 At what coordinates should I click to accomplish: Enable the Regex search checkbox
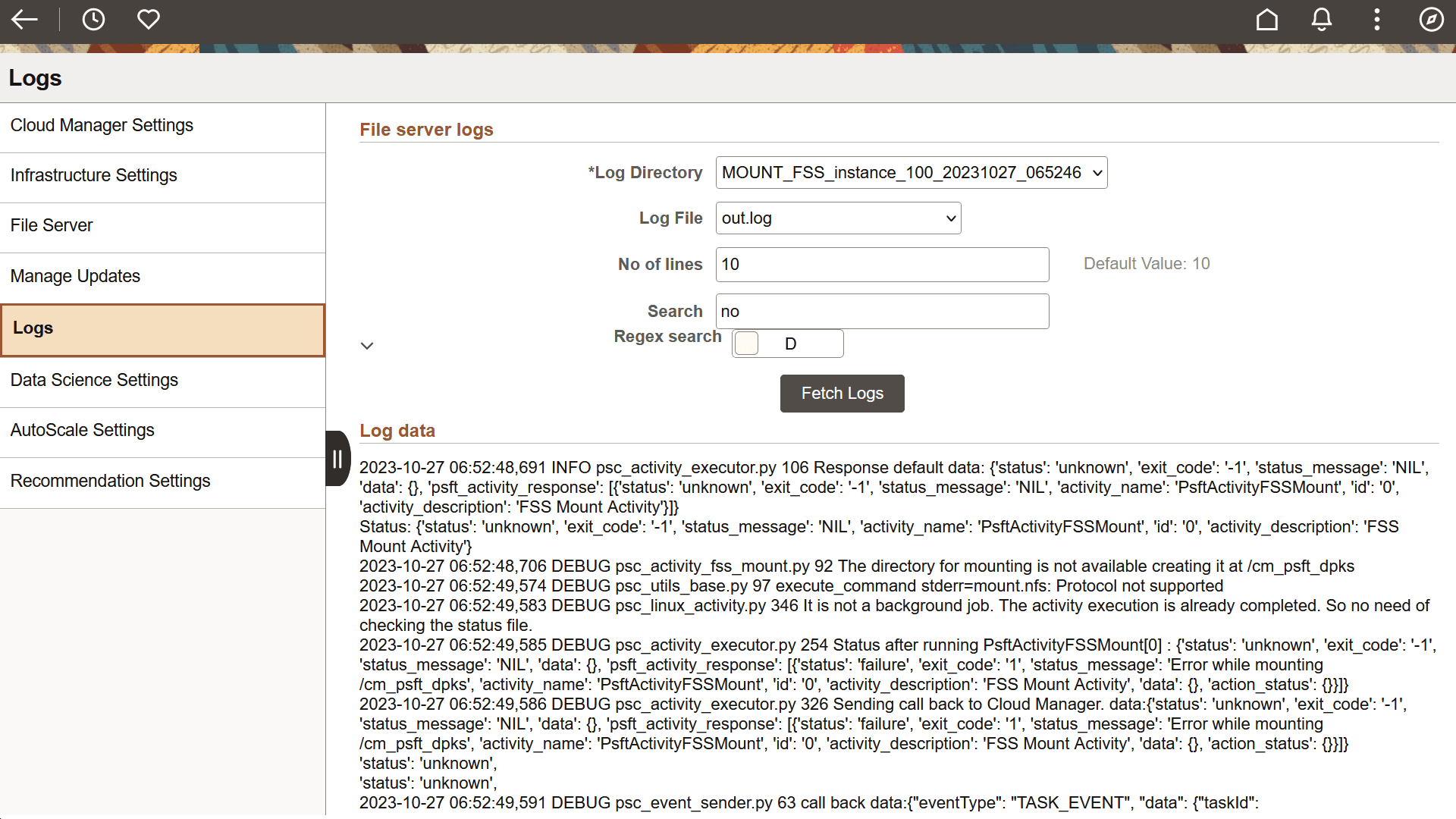point(746,343)
